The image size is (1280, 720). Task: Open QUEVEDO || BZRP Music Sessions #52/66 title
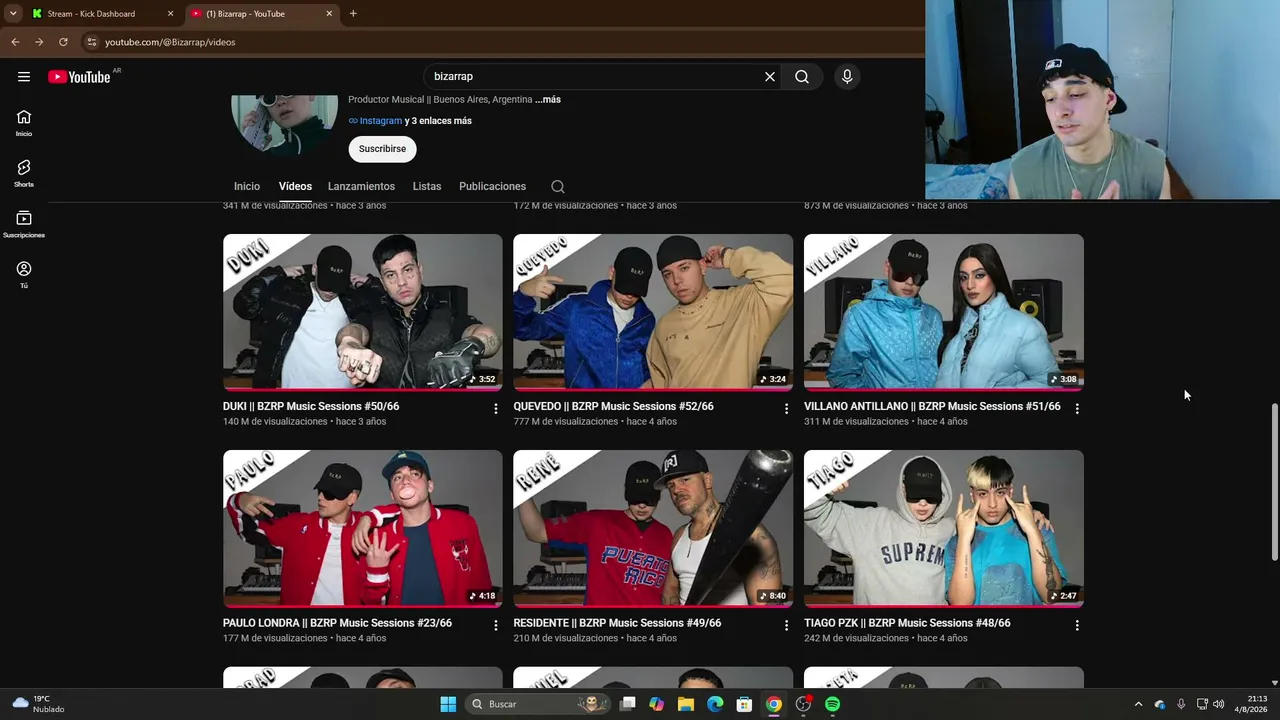coord(613,407)
